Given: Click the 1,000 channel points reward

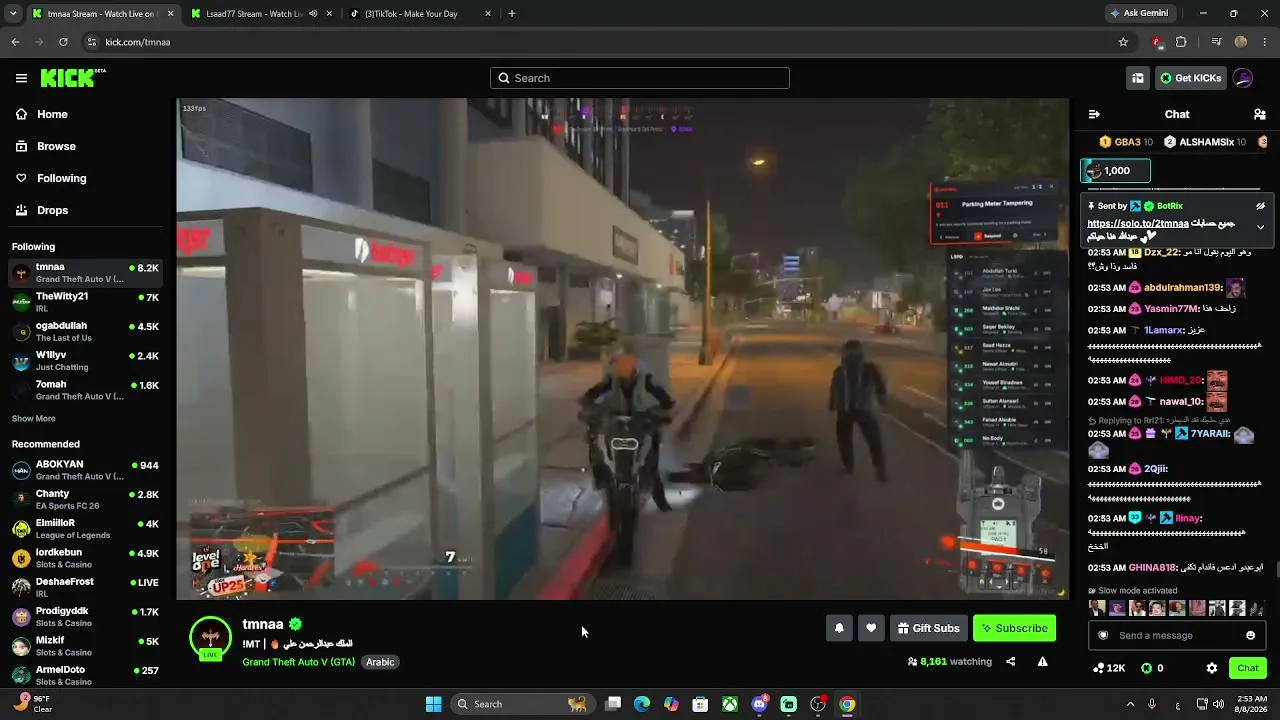Looking at the screenshot, I should 1116,171.
